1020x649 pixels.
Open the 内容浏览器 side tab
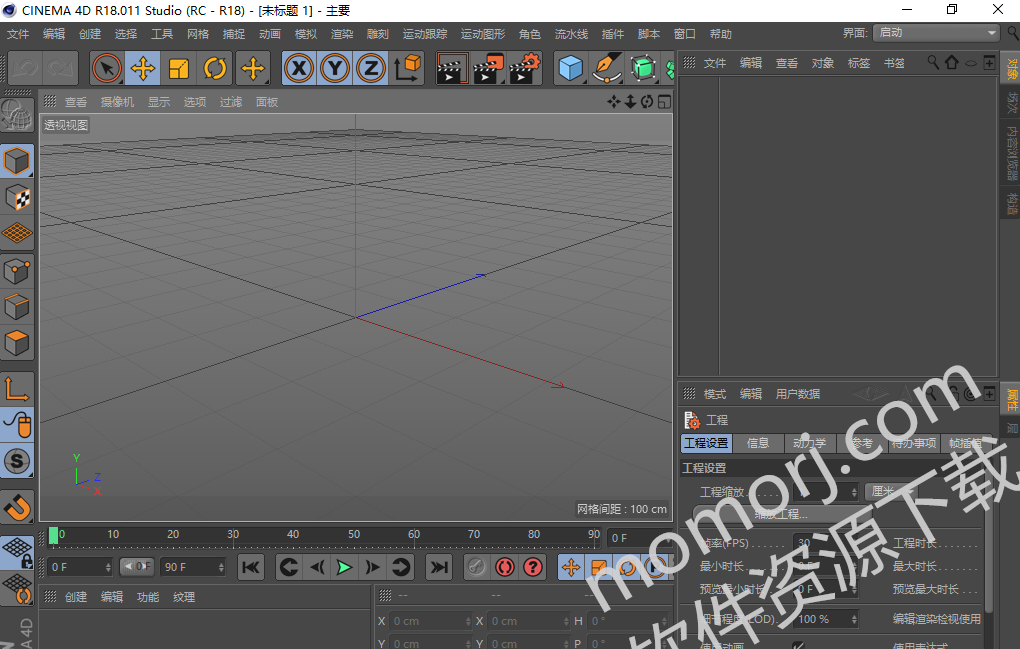[x=1011, y=153]
